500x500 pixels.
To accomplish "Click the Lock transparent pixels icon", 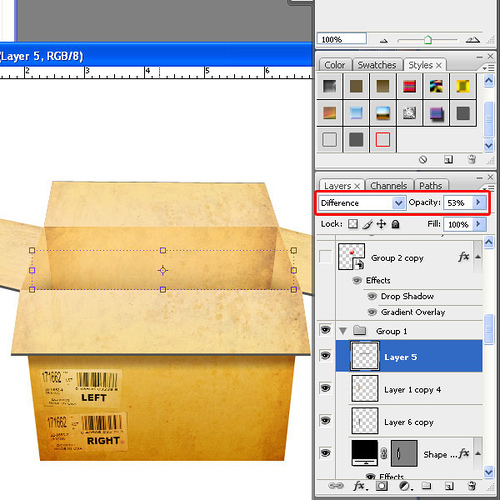I will coord(353,224).
